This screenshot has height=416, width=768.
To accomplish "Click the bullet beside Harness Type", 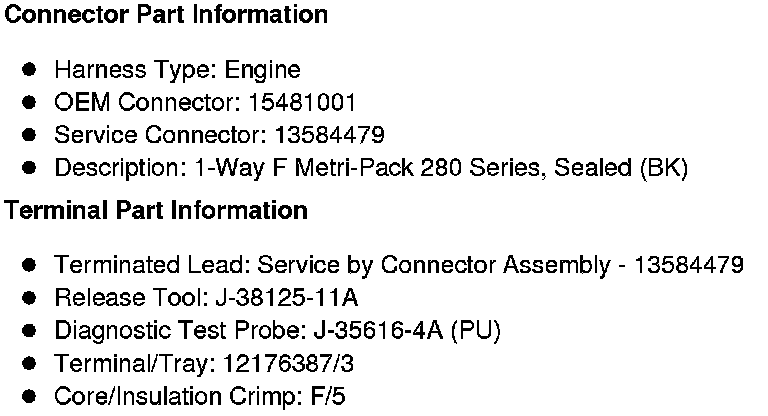I will (x=29, y=69).
